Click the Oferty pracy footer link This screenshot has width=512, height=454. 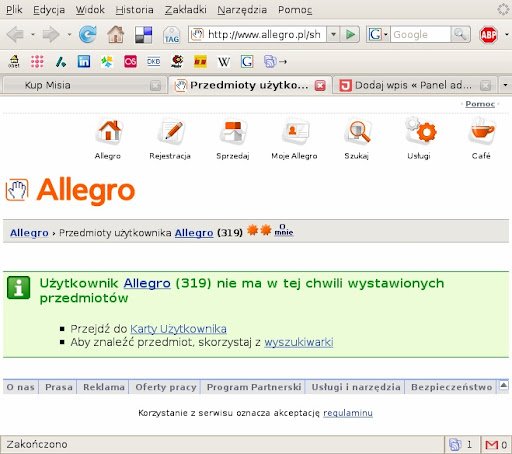pyautogui.click(x=166, y=387)
